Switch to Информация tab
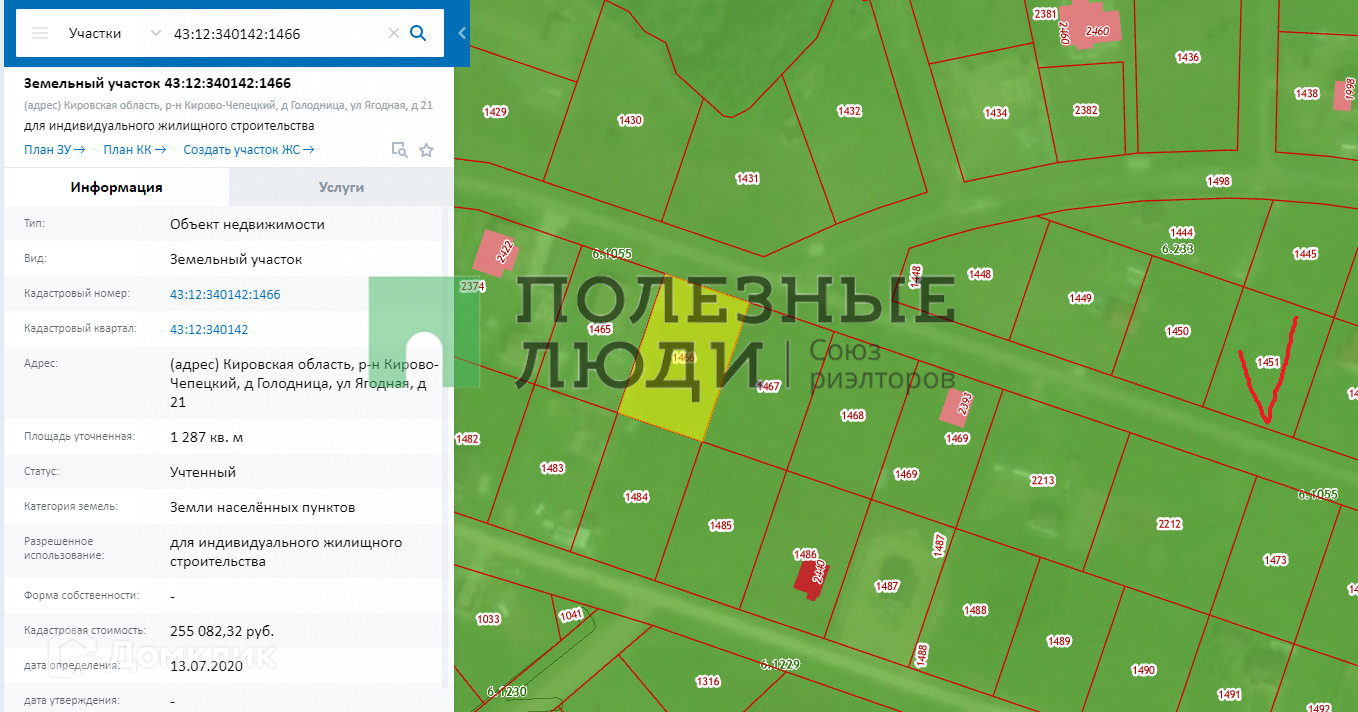This screenshot has width=1358, height=712. pyautogui.click(x=116, y=187)
